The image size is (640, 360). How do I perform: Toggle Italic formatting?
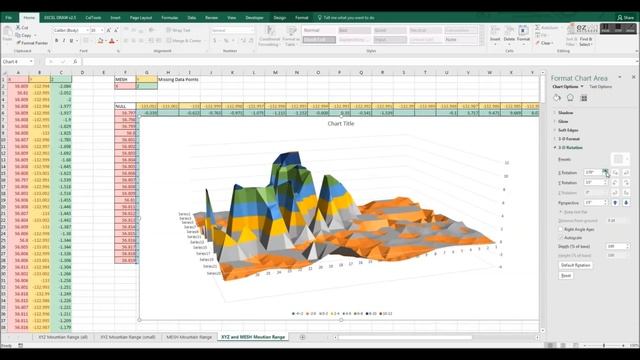64,41
